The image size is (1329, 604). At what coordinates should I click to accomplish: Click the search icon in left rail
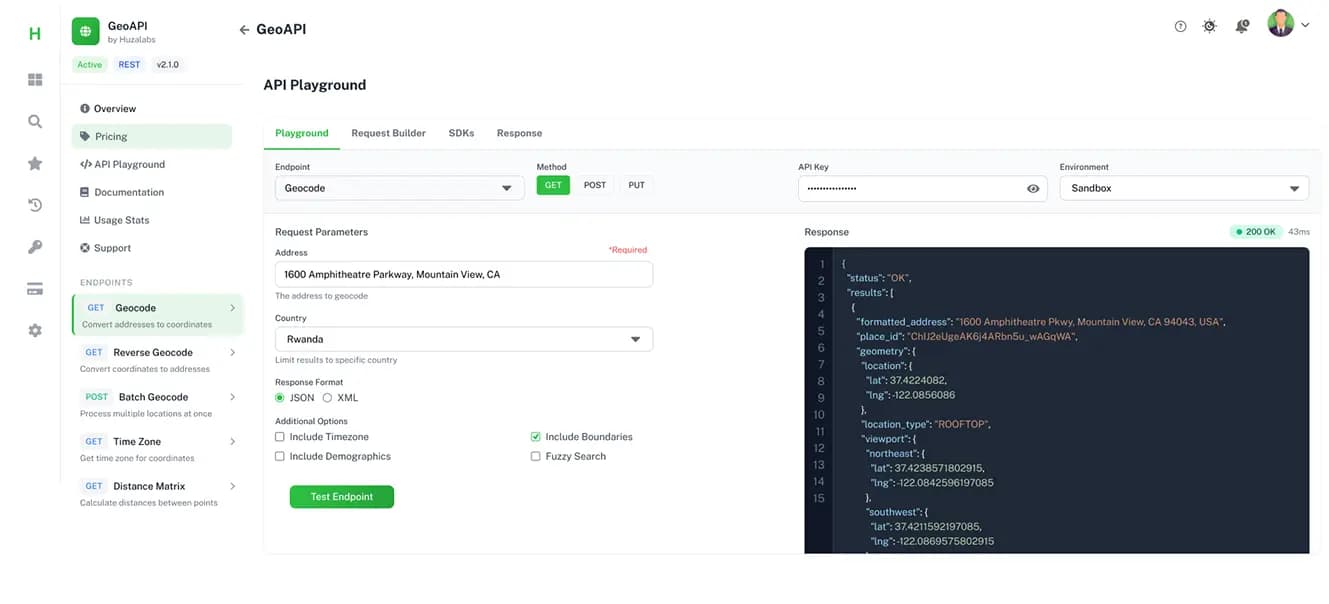tap(35, 122)
